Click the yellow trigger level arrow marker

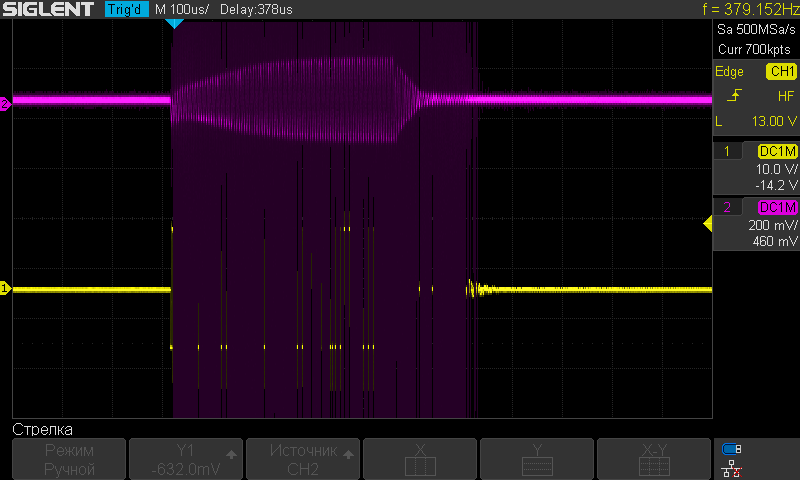708,223
